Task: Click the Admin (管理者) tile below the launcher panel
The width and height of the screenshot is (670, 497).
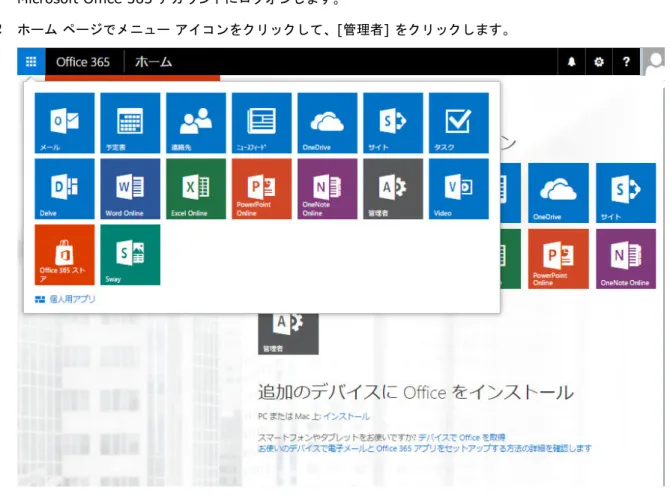Action: pyautogui.click(x=288, y=333)
